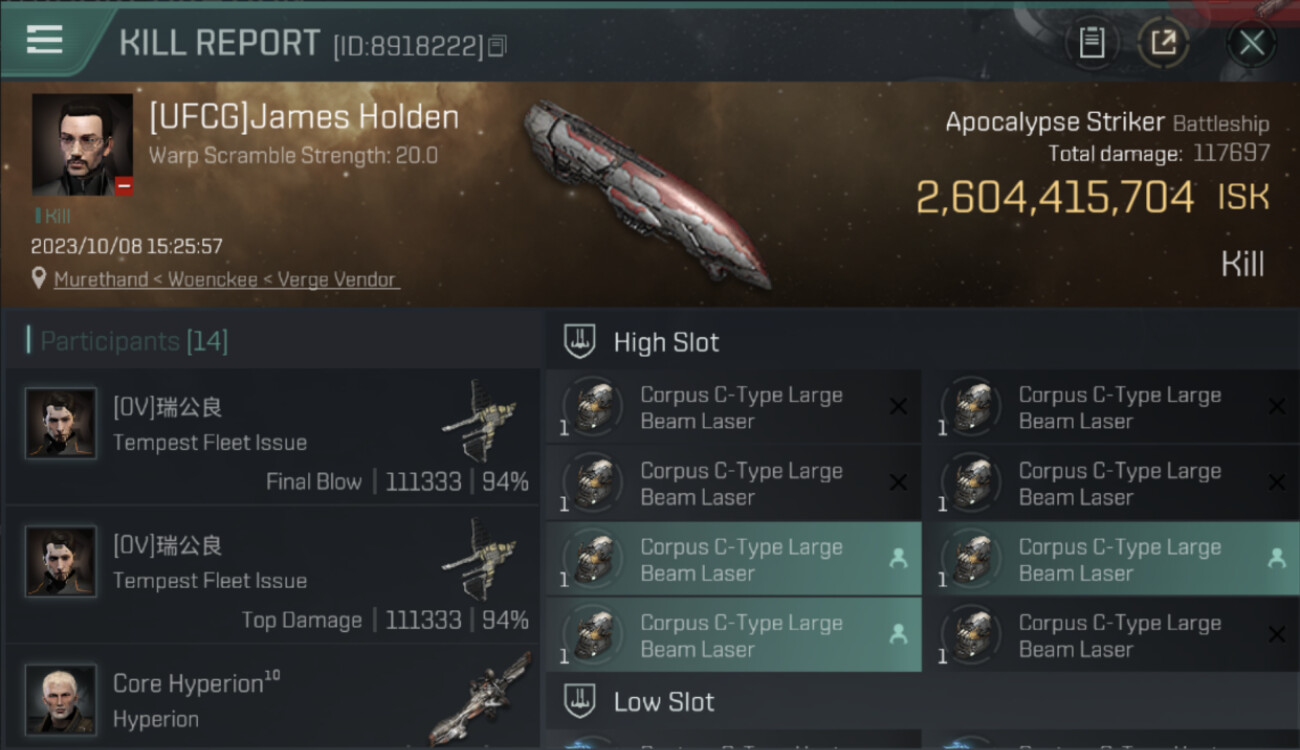
Task: Open the Verge Vendor region link
Action: tap(335, 279)
